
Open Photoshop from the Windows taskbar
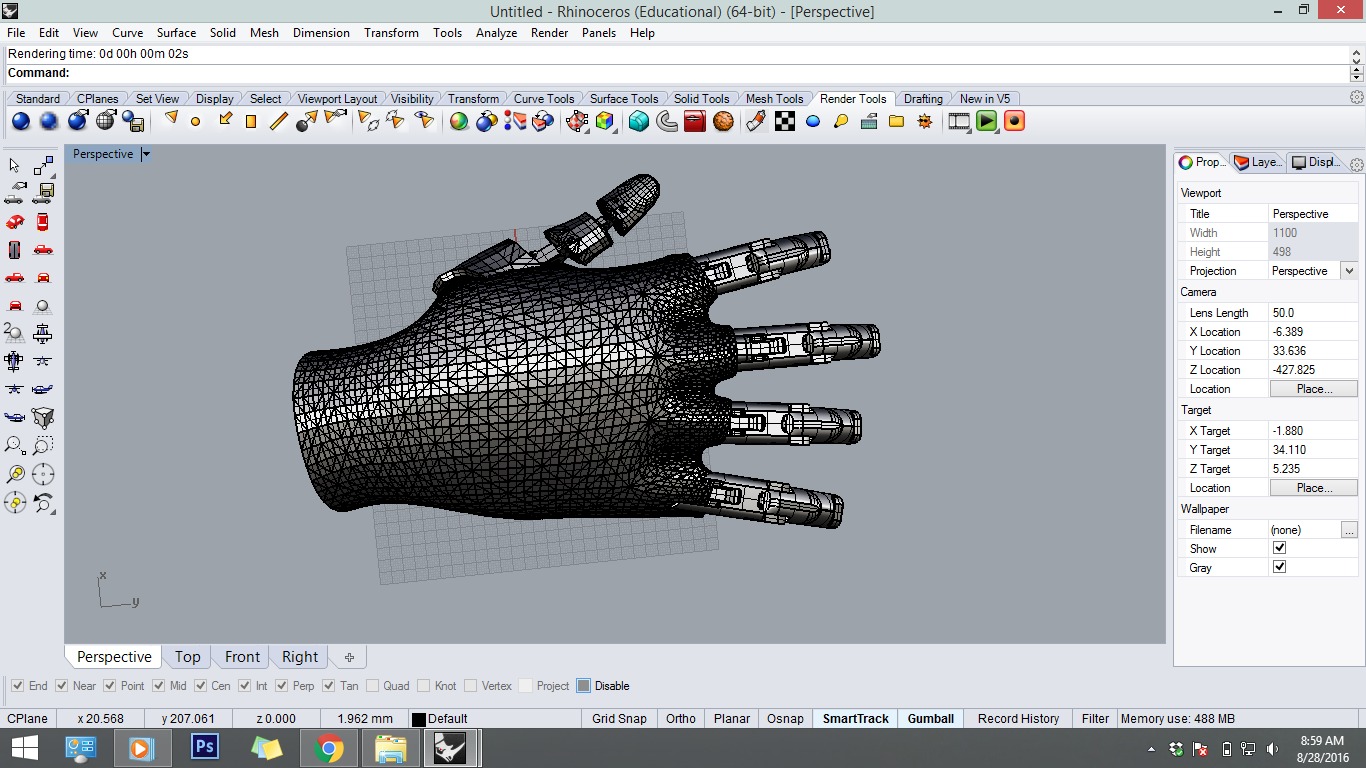coord(205,748)
